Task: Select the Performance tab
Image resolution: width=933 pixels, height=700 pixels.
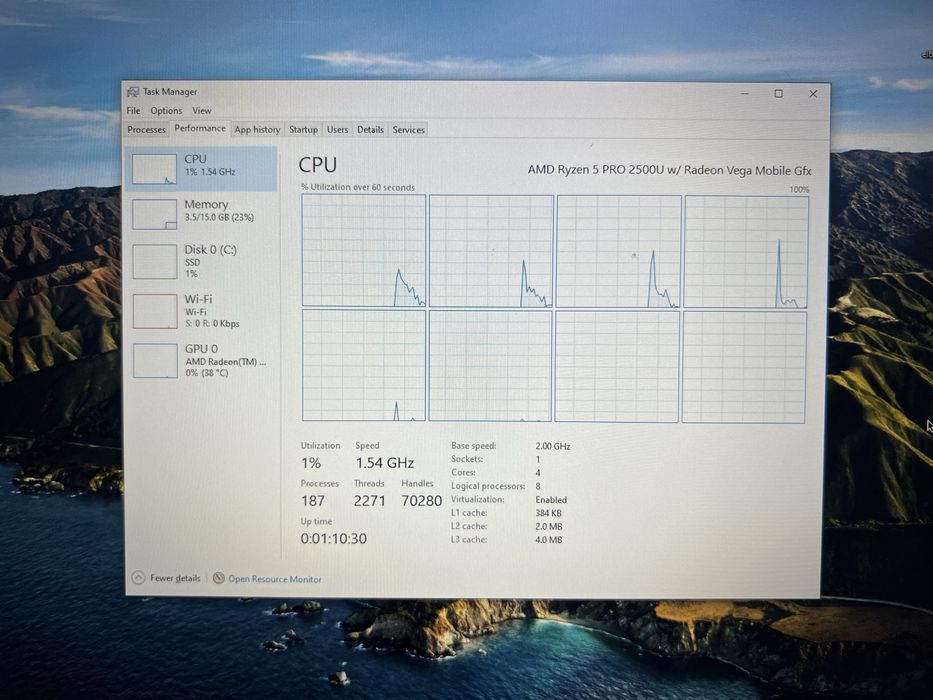Action: point(200,129)
